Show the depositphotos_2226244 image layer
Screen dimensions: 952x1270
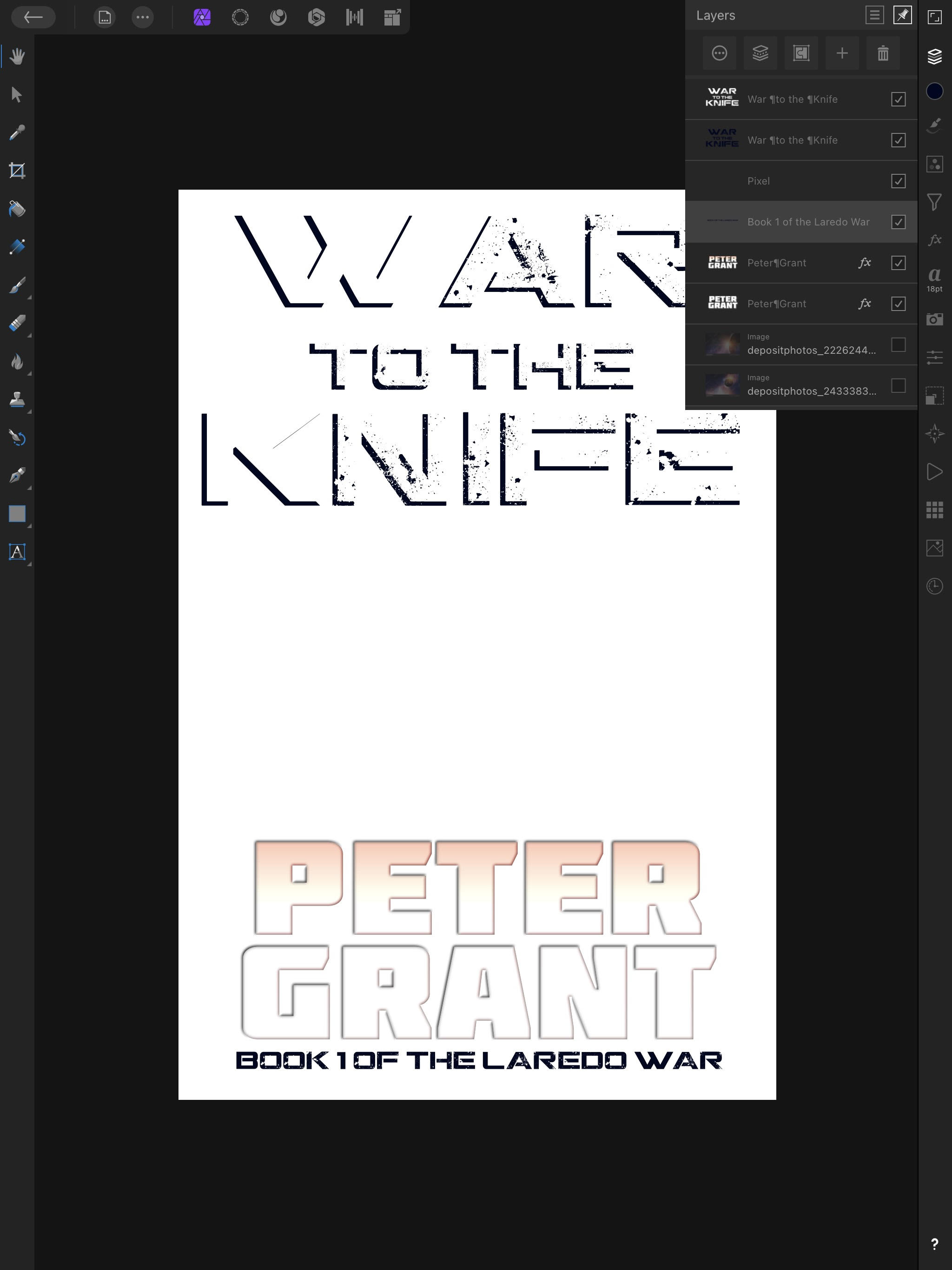coord(898,344)
